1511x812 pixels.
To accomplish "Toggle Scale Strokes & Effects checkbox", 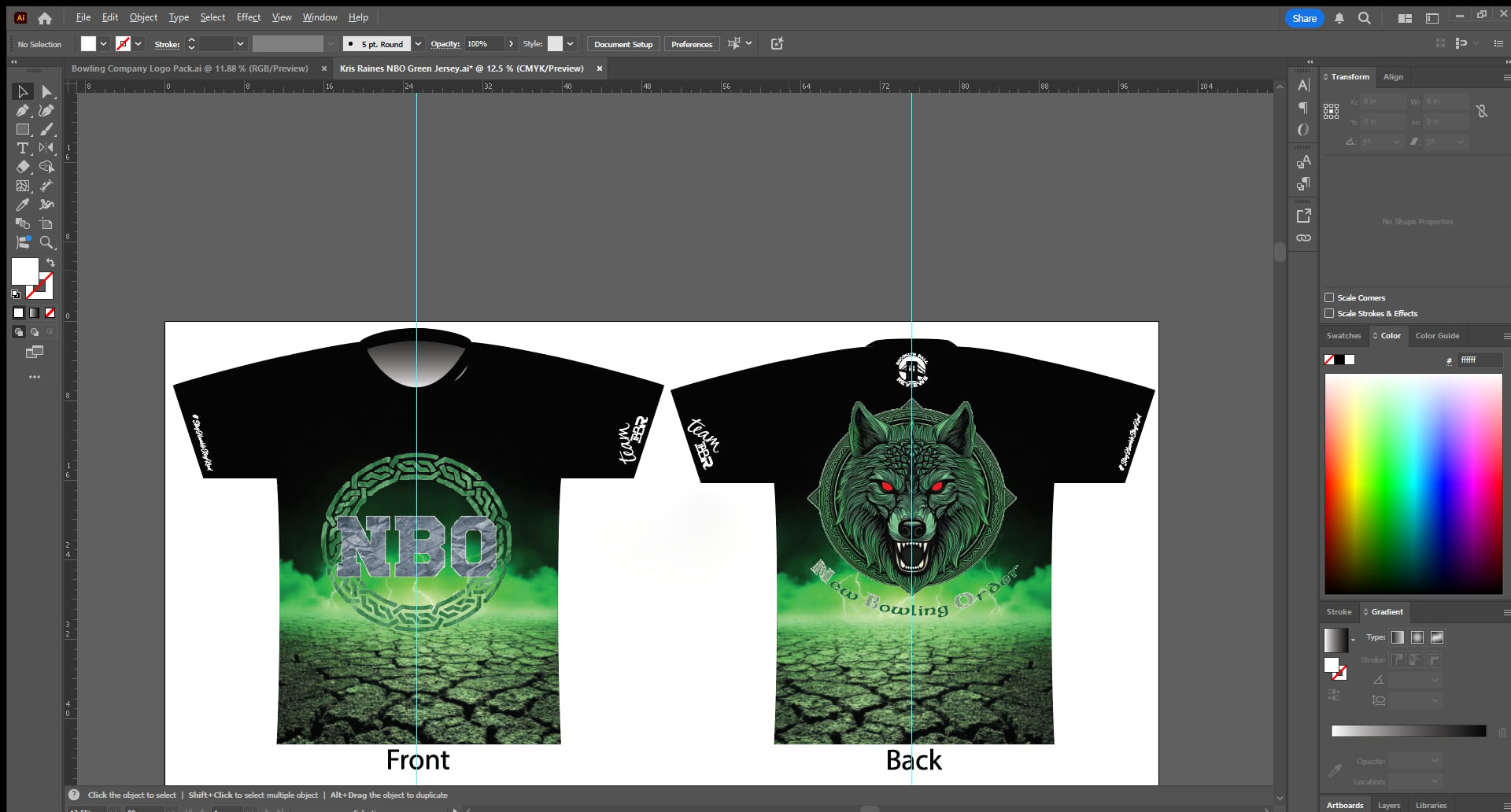I will click(1329, 313).
